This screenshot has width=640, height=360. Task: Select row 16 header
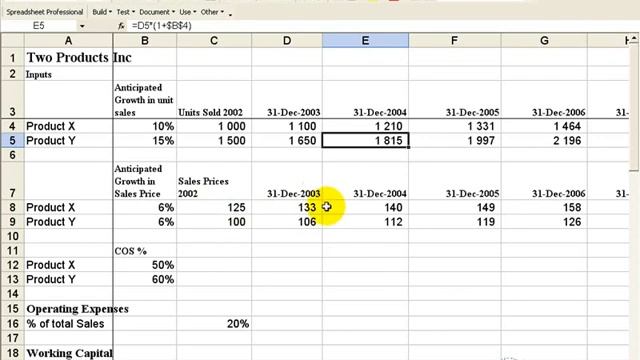tap(12, 324)
